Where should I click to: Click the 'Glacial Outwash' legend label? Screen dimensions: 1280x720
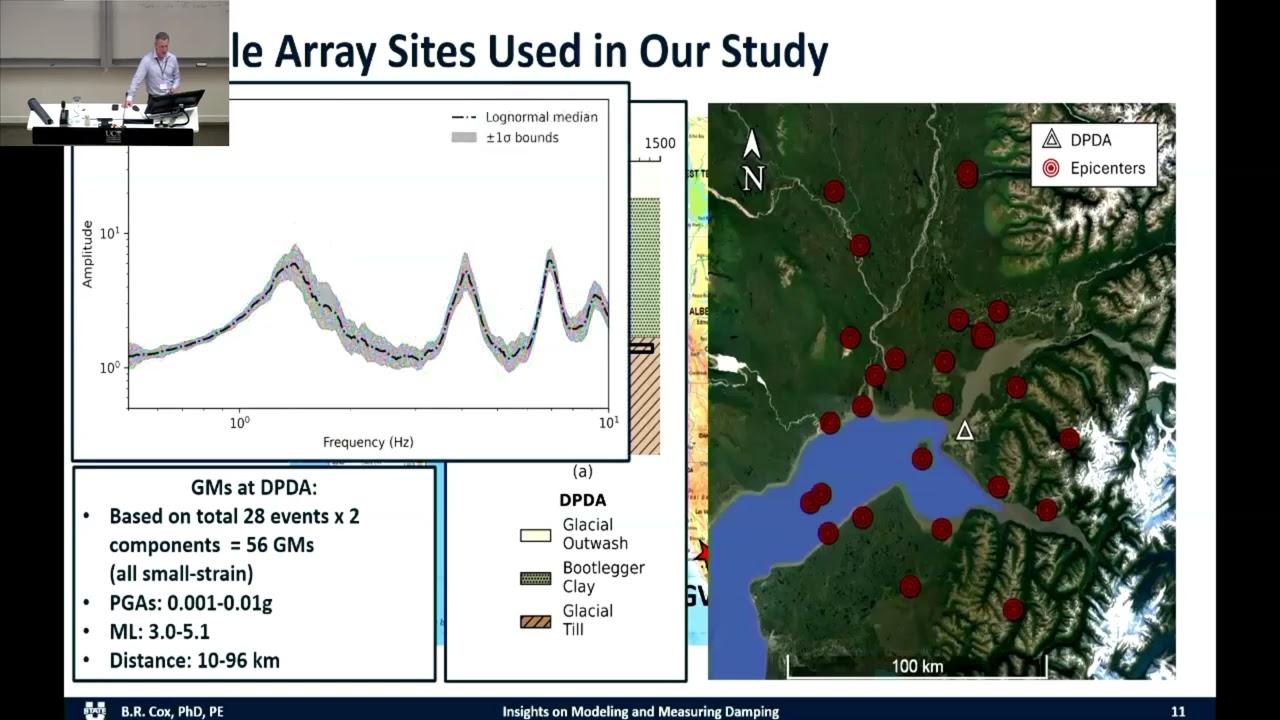595,534
